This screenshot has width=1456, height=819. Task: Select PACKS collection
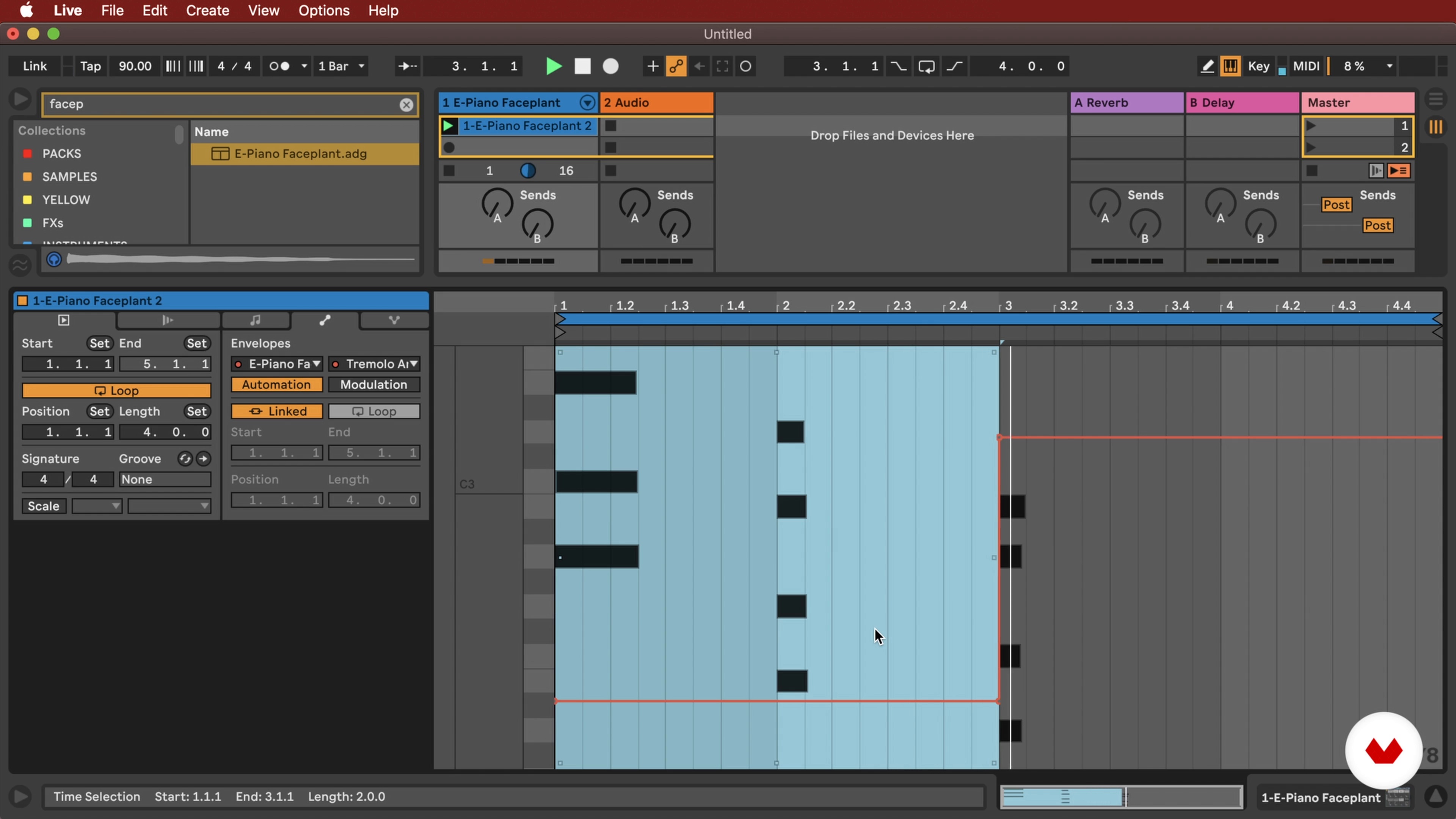click(61, 154)
